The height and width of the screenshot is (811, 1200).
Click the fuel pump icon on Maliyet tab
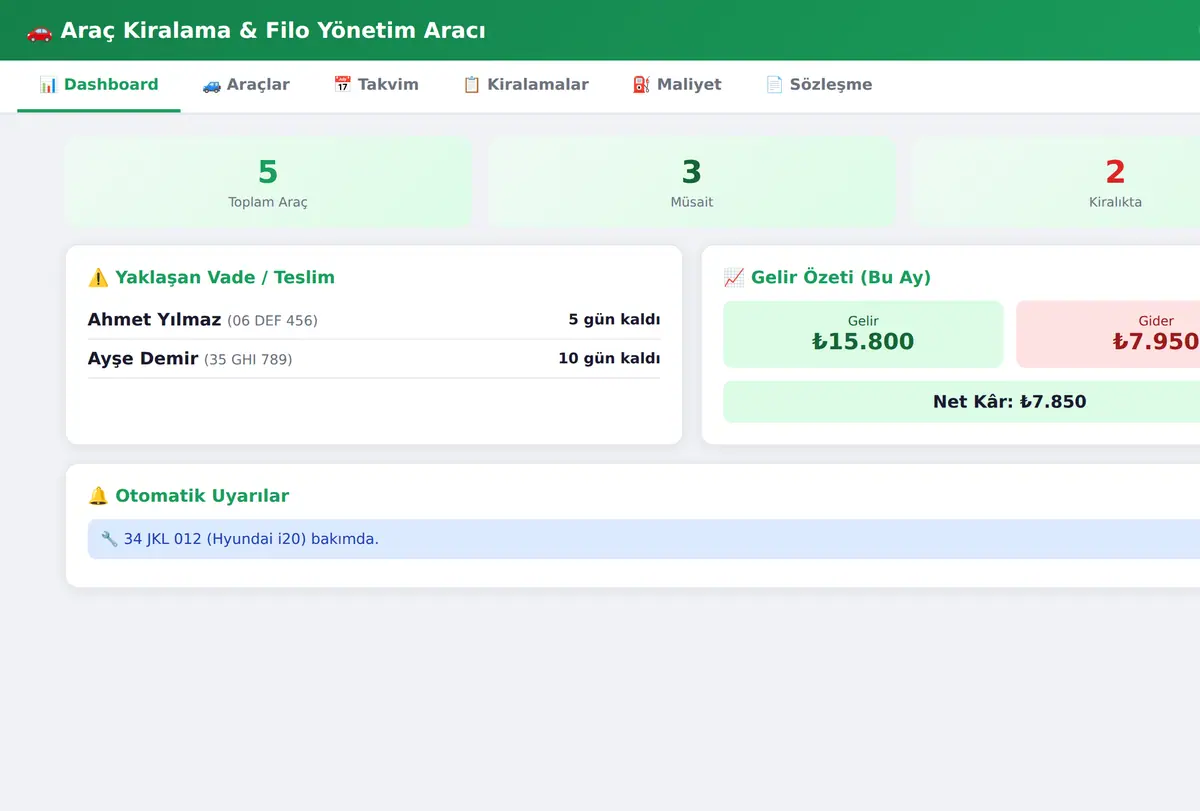(641, 85)
